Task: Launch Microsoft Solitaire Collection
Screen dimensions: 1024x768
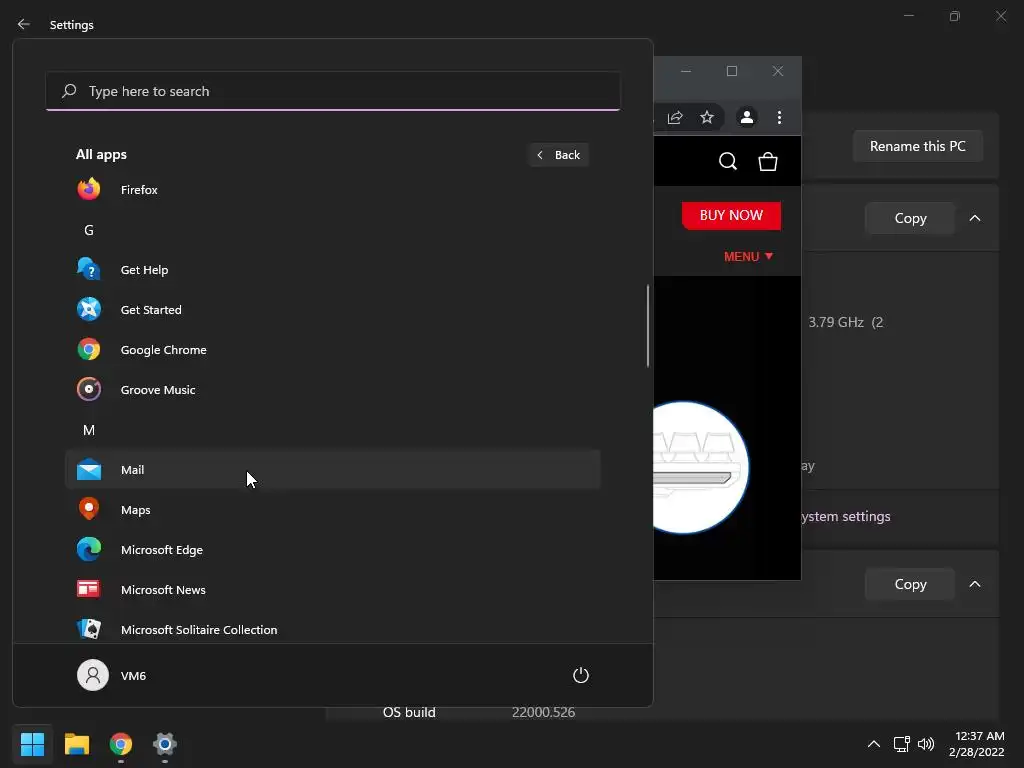Action: [x=332, y=630]
